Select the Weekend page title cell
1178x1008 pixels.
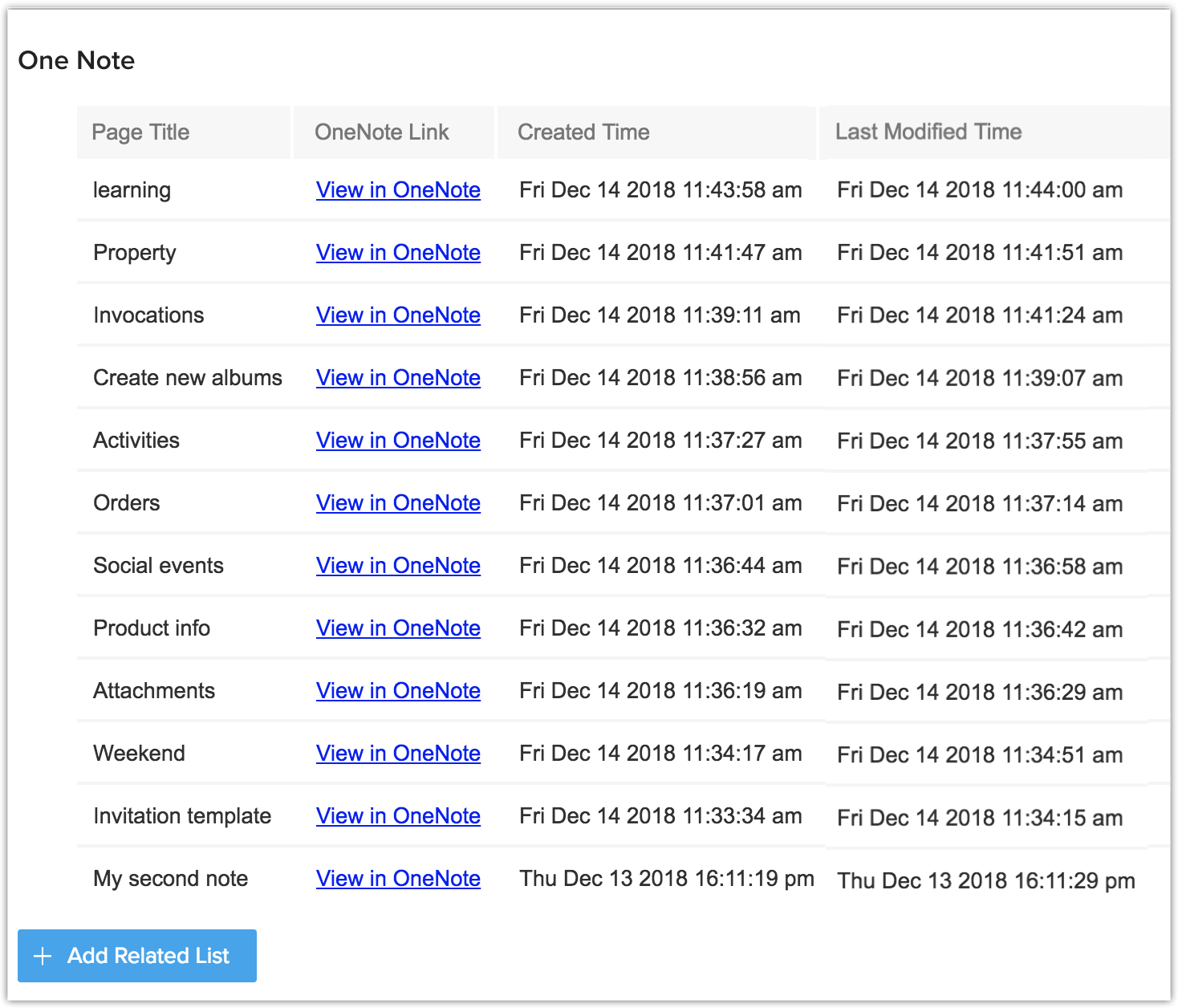coord(139,754)
